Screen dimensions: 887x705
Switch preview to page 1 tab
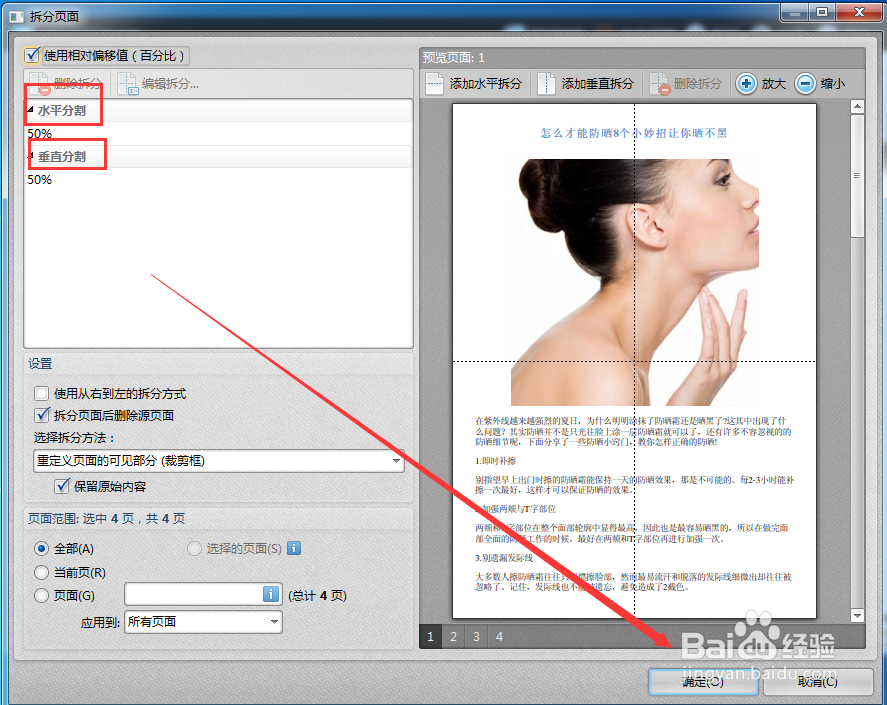click(430, 637)
